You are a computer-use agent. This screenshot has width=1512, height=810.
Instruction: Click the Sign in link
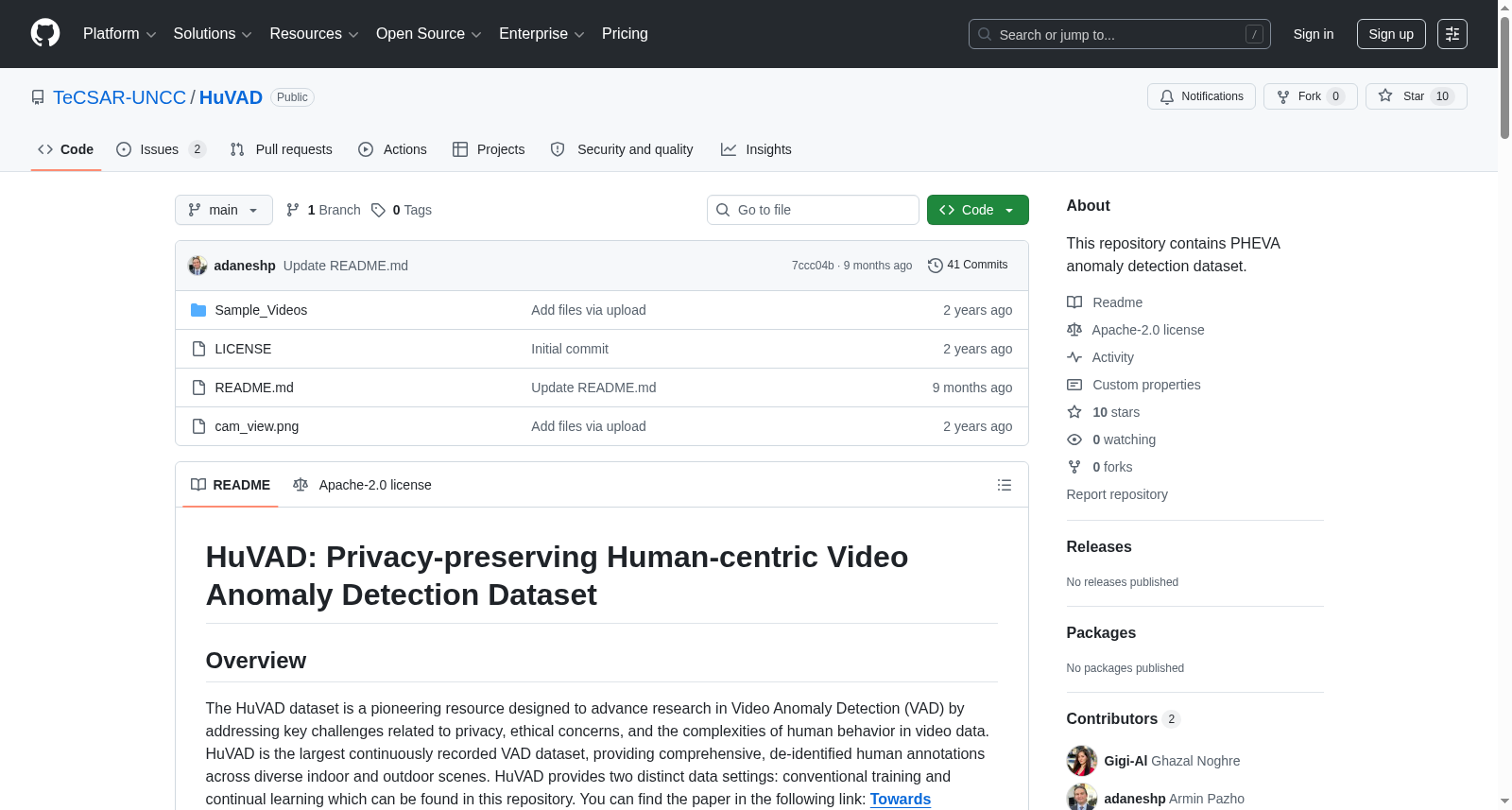coord(1314,34)
